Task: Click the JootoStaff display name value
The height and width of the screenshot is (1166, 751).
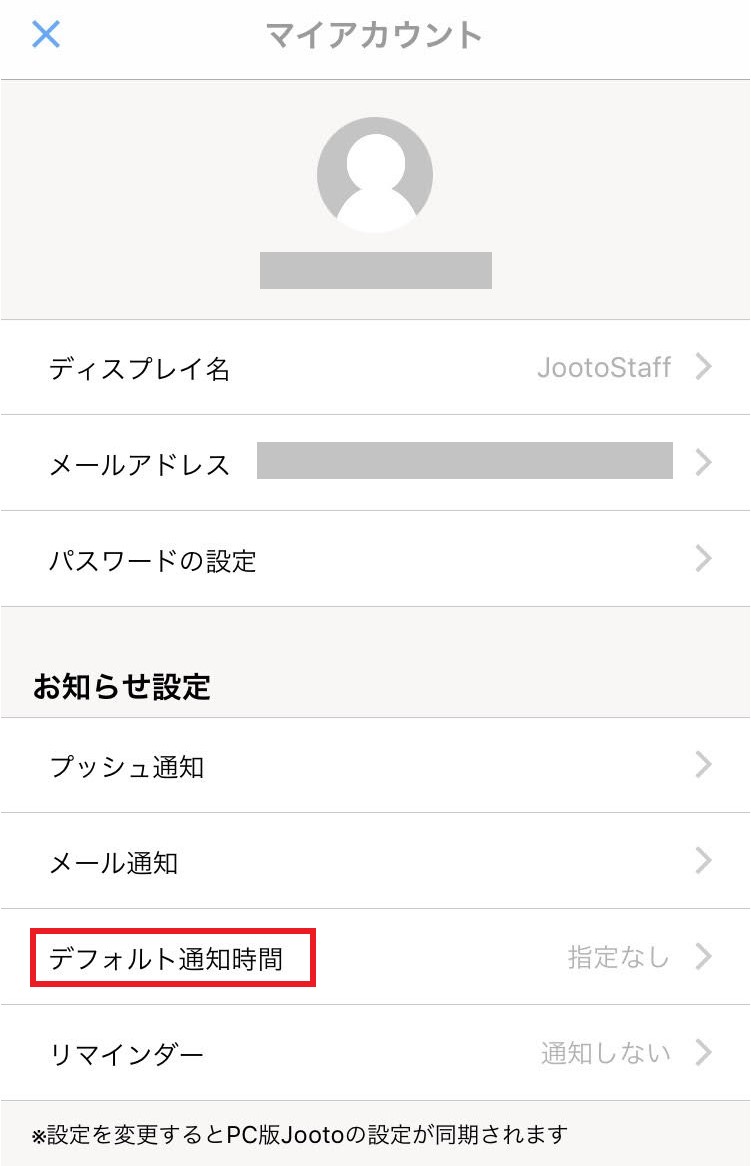Action: pyautogui.click(x=604, y=368)
